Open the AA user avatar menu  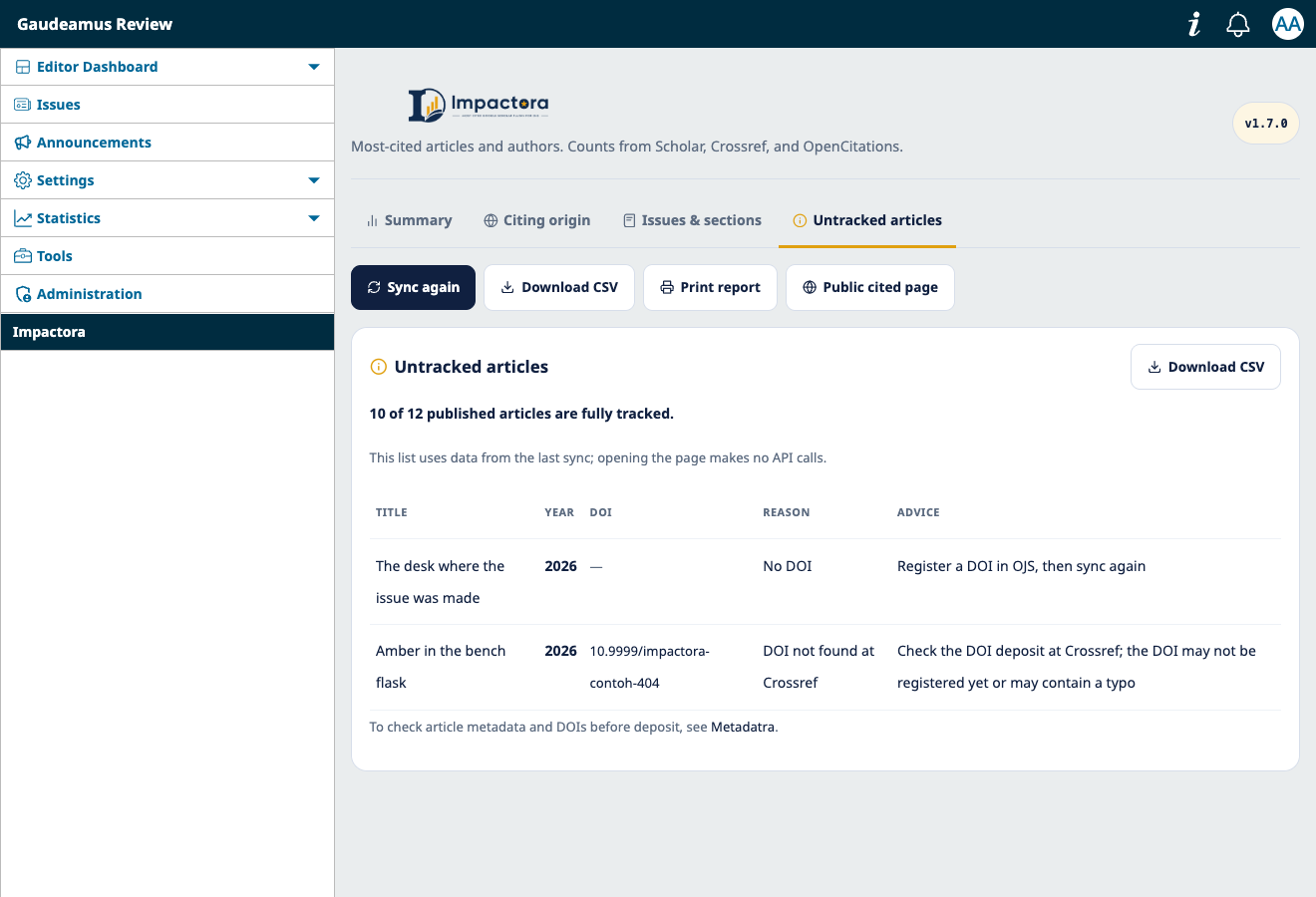[1288, 24]
